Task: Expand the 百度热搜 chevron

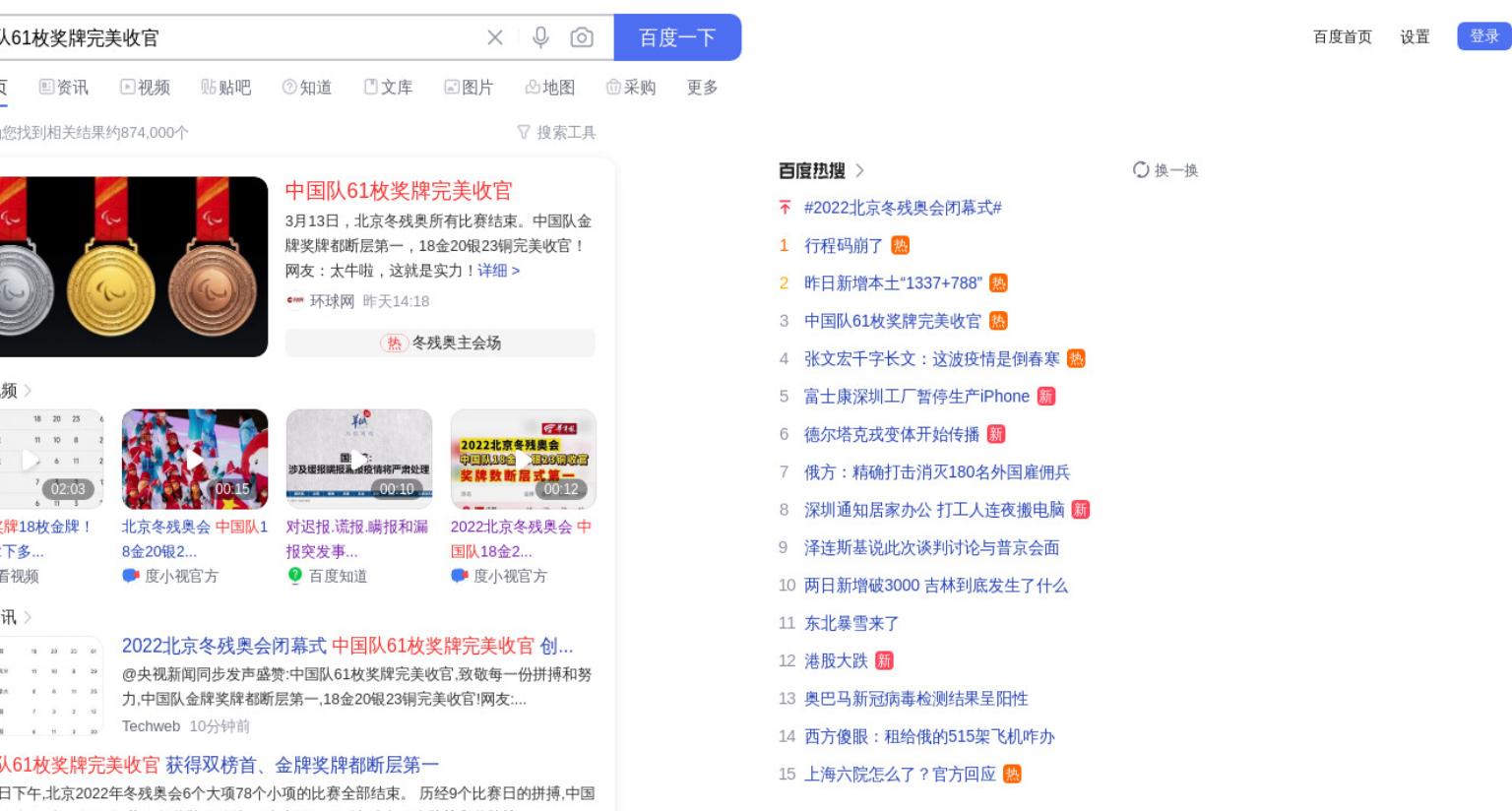Action: pos(859,170)
